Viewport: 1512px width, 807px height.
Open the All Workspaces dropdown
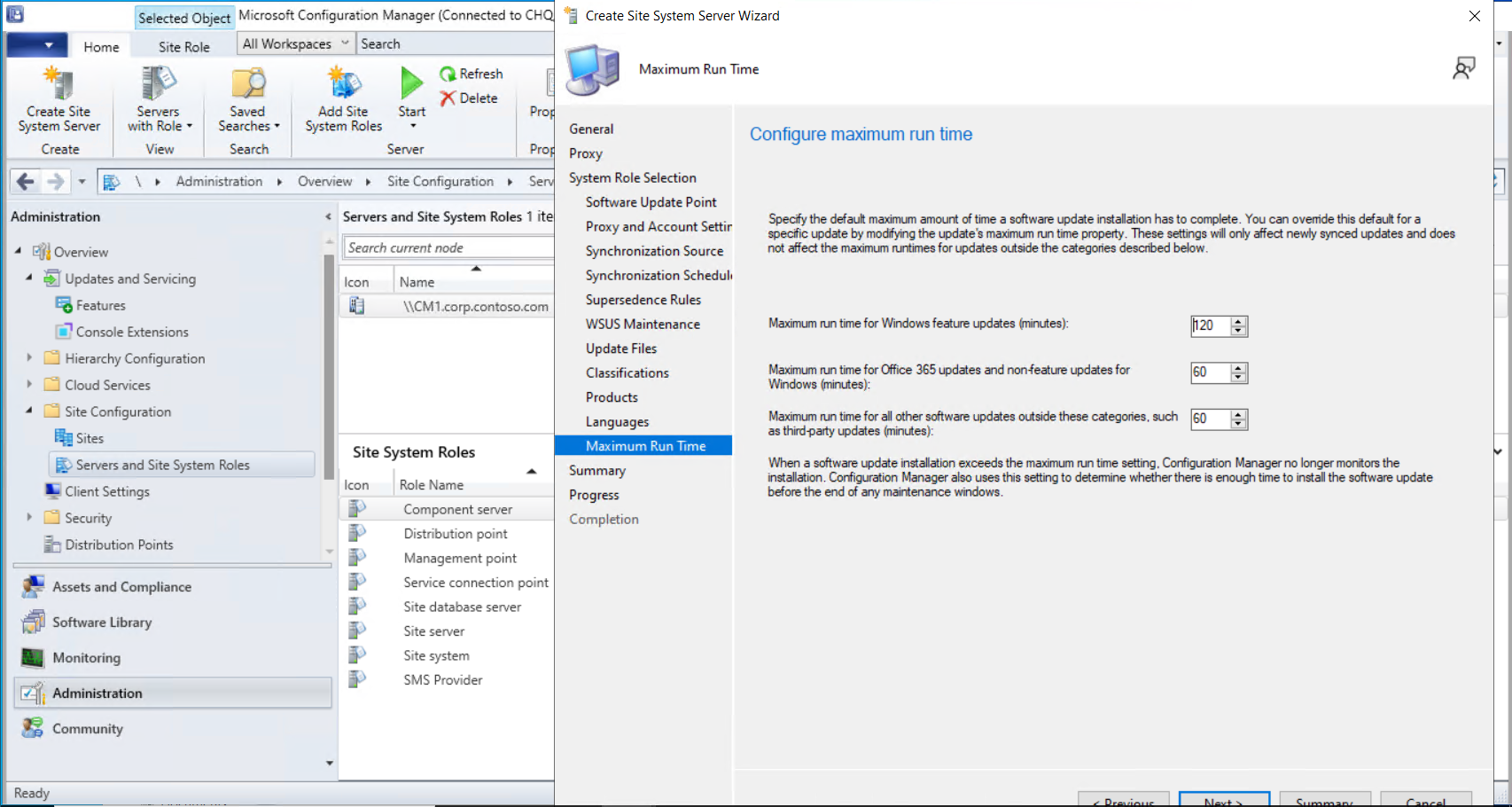[296, 43]
